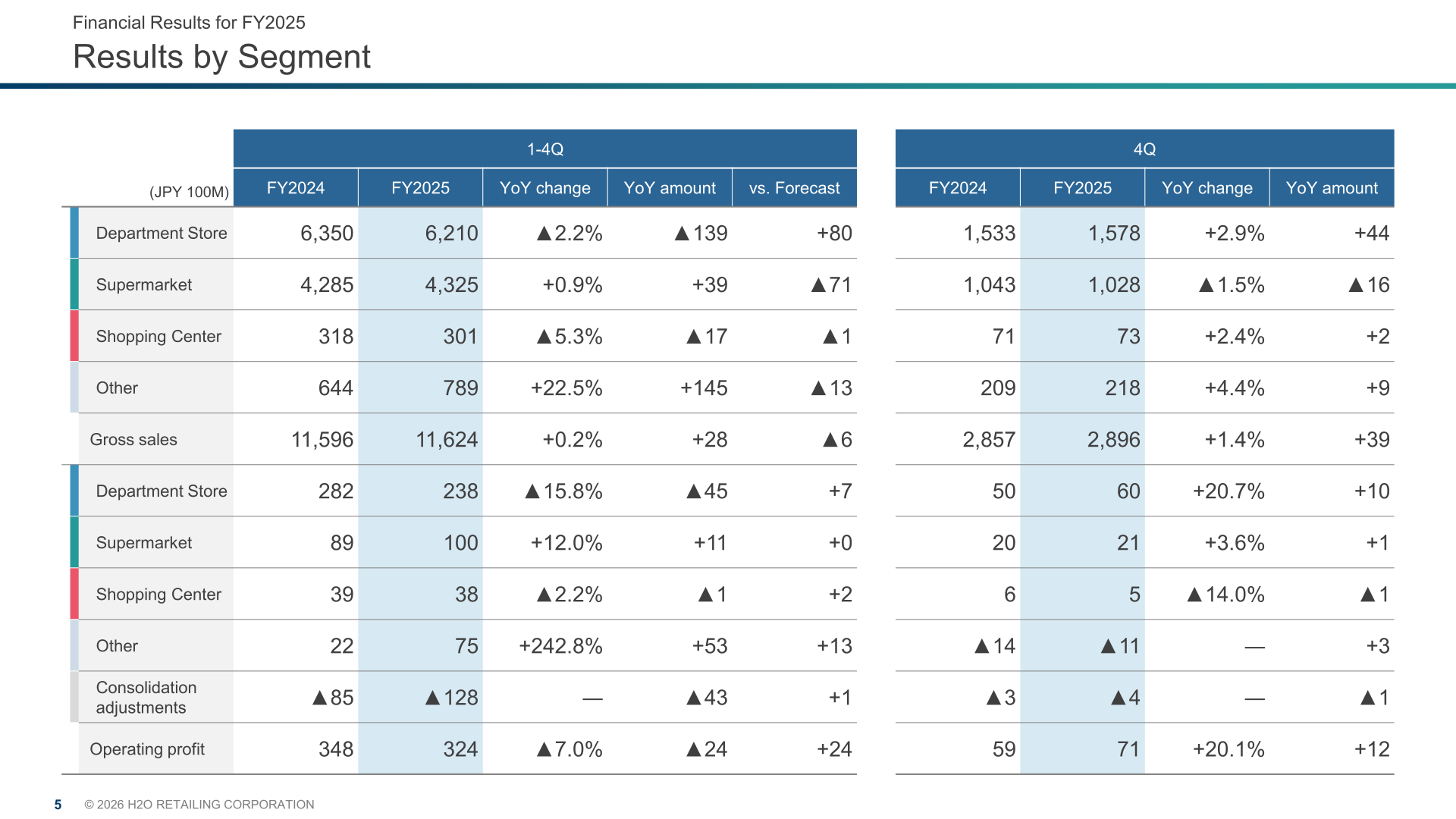Click the 1,028 4Q Supermarket value
Viewport: 1456px width, 819px height.
click(1114, 285)
